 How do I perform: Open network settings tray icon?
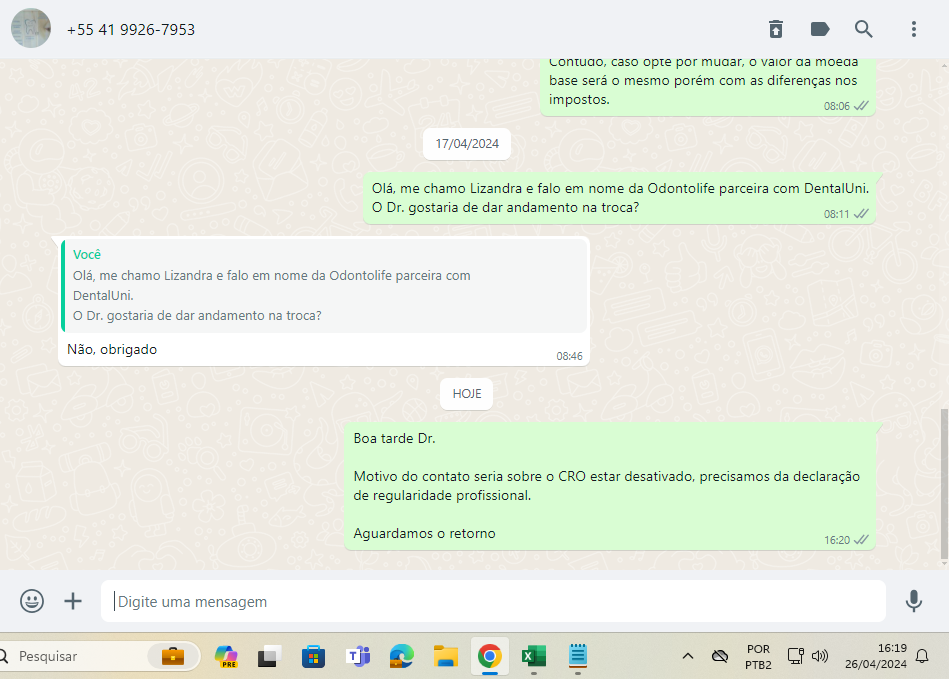(x=795, y=656)
